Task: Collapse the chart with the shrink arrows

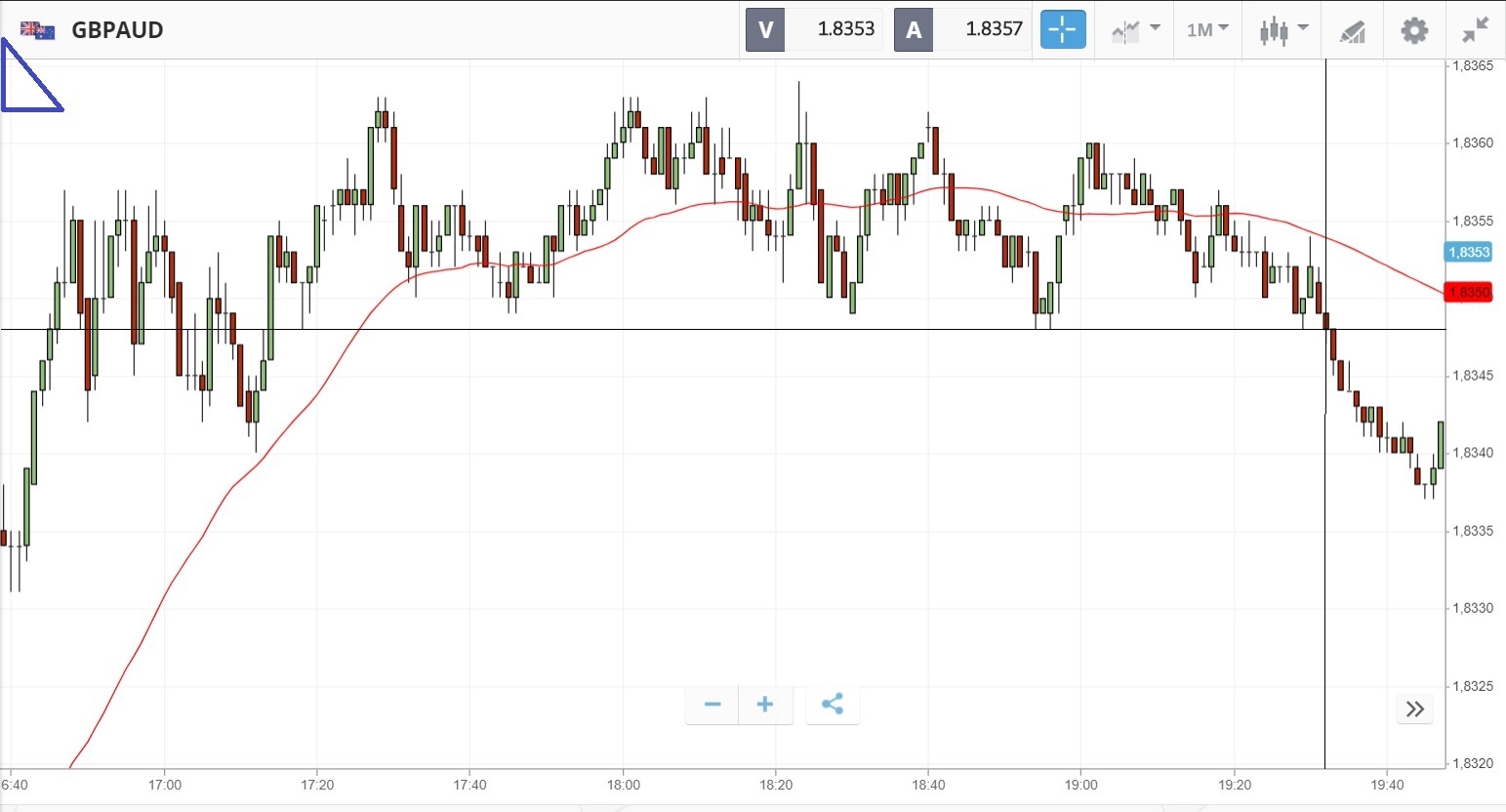Action: (x=1476, y=30)
